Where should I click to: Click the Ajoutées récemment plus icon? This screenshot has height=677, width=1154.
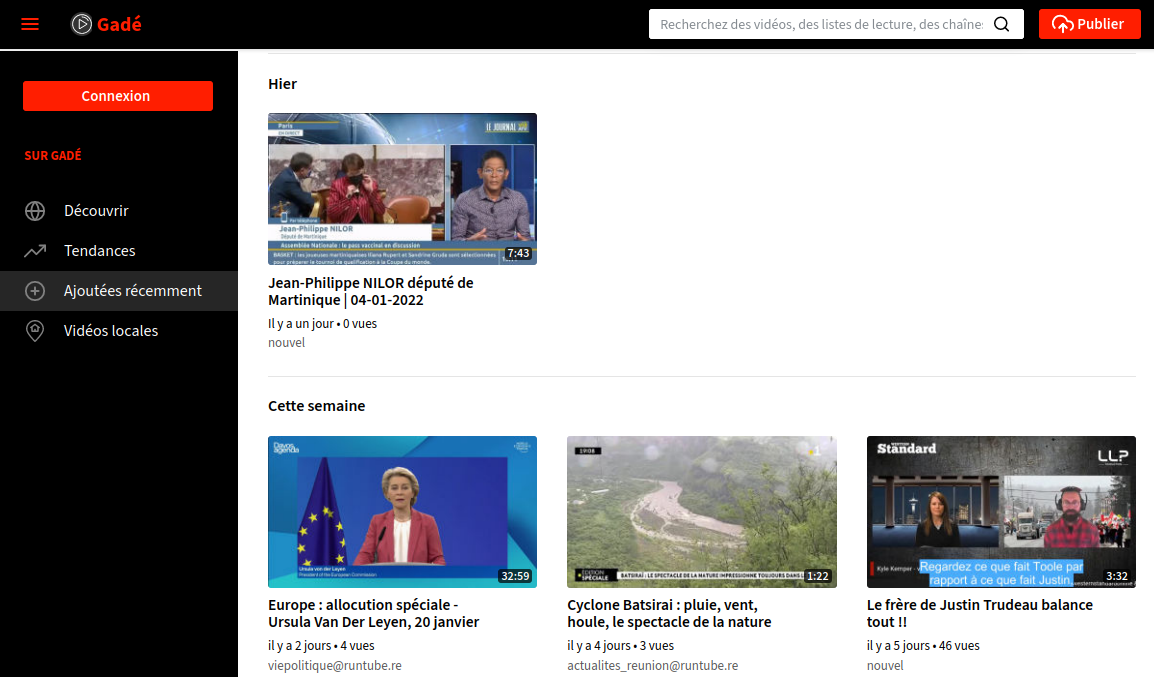(35, 291)
